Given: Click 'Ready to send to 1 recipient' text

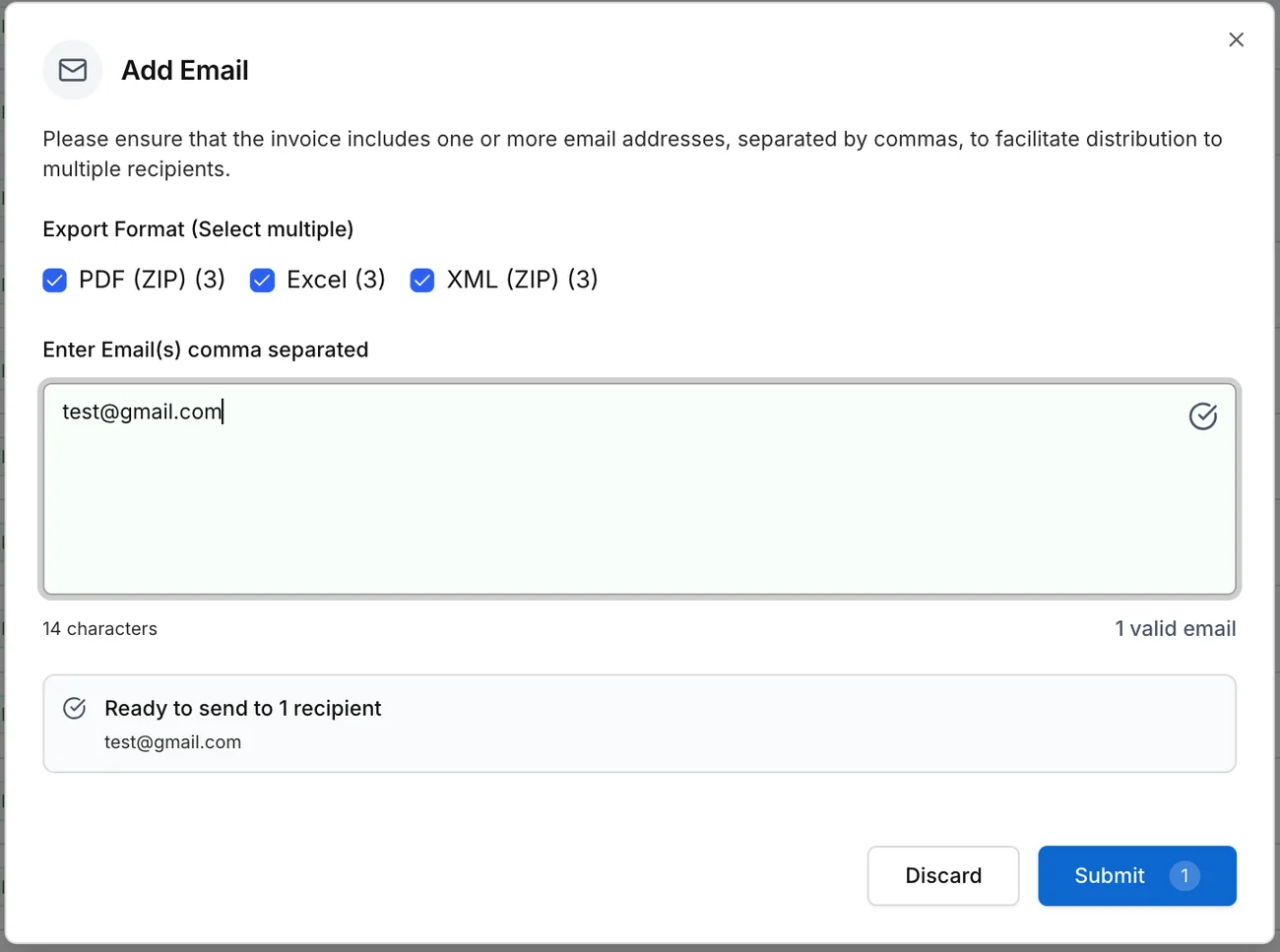Looking at the screenshot, I should tap(242, 709).
